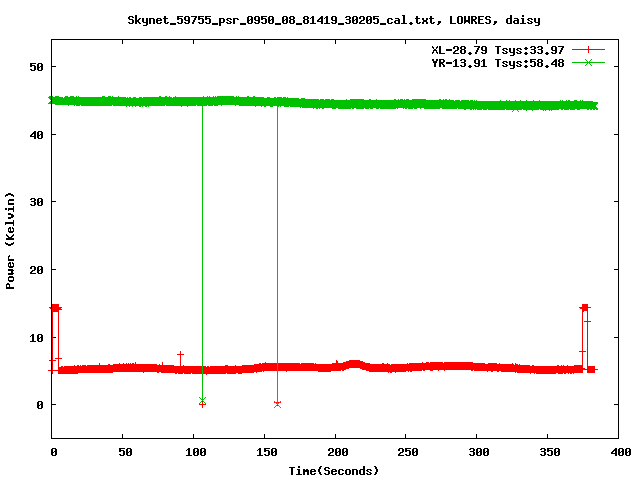Click the green dropout spike near 159 seconds

click(278, 253)
